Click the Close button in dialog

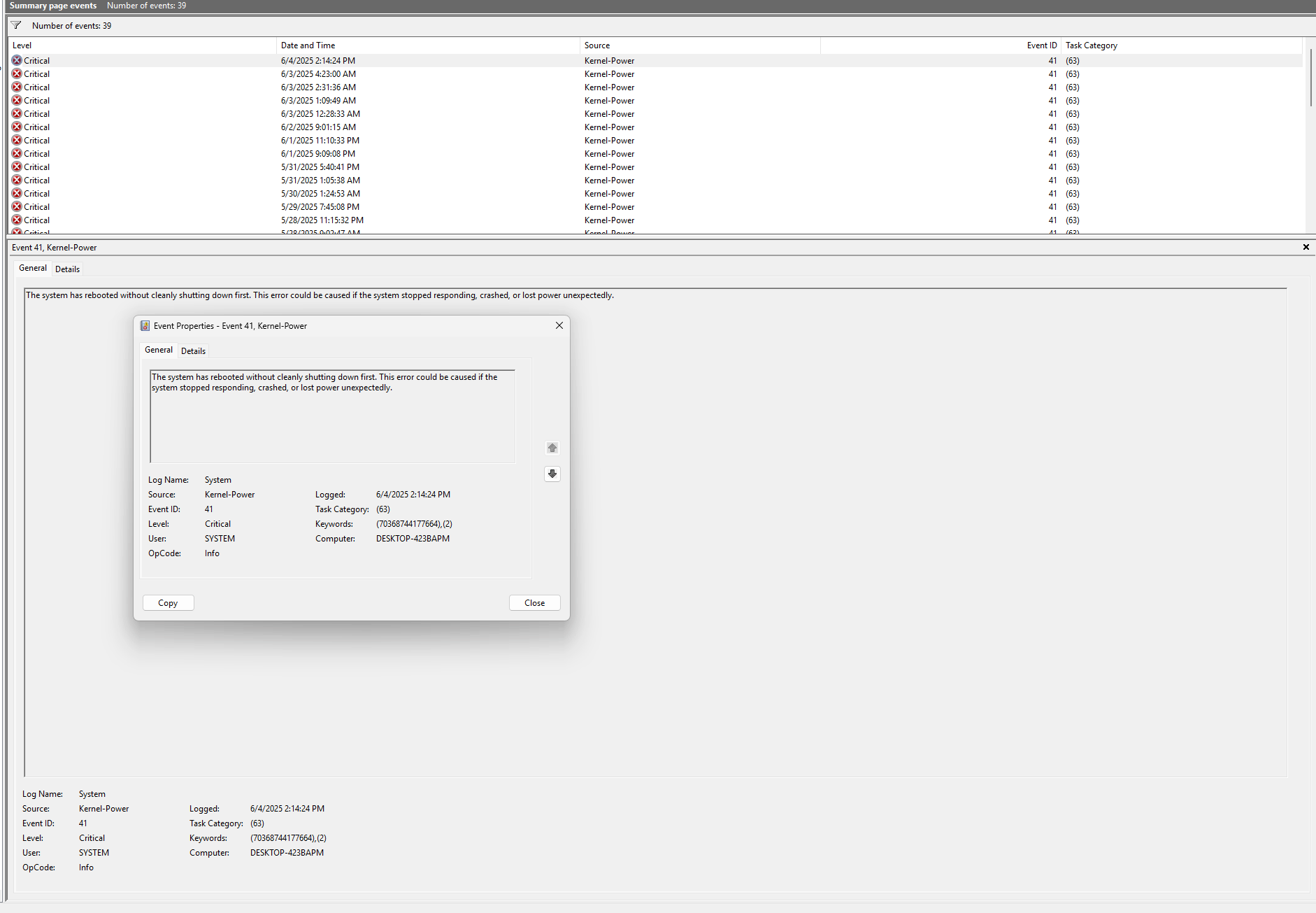coord(535,603)
